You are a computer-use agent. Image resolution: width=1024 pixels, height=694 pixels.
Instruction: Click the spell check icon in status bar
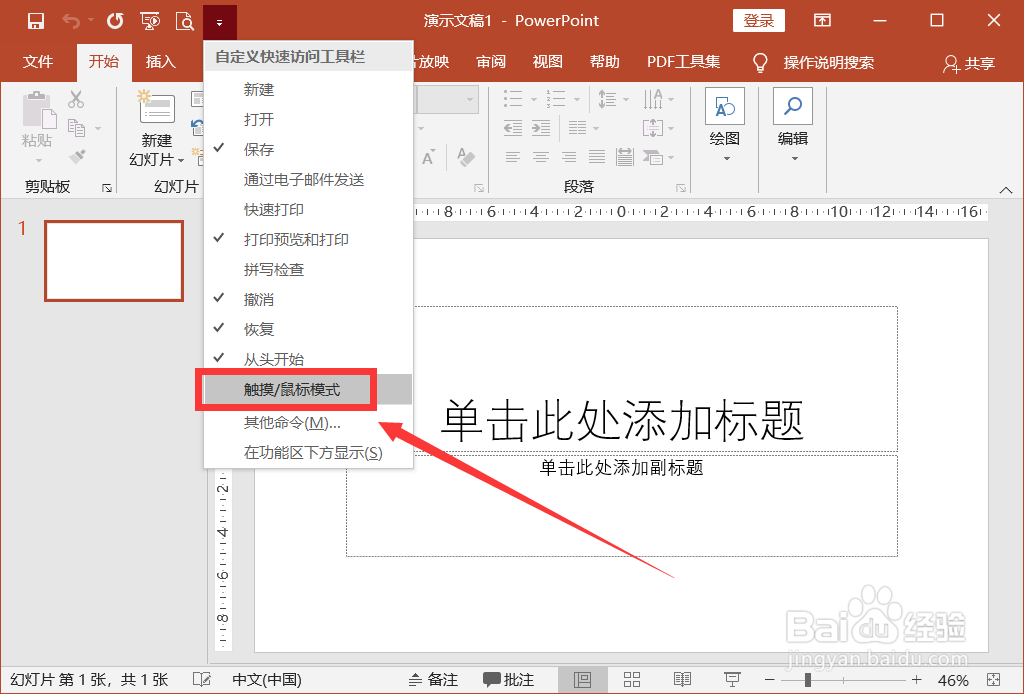[202, 680]
